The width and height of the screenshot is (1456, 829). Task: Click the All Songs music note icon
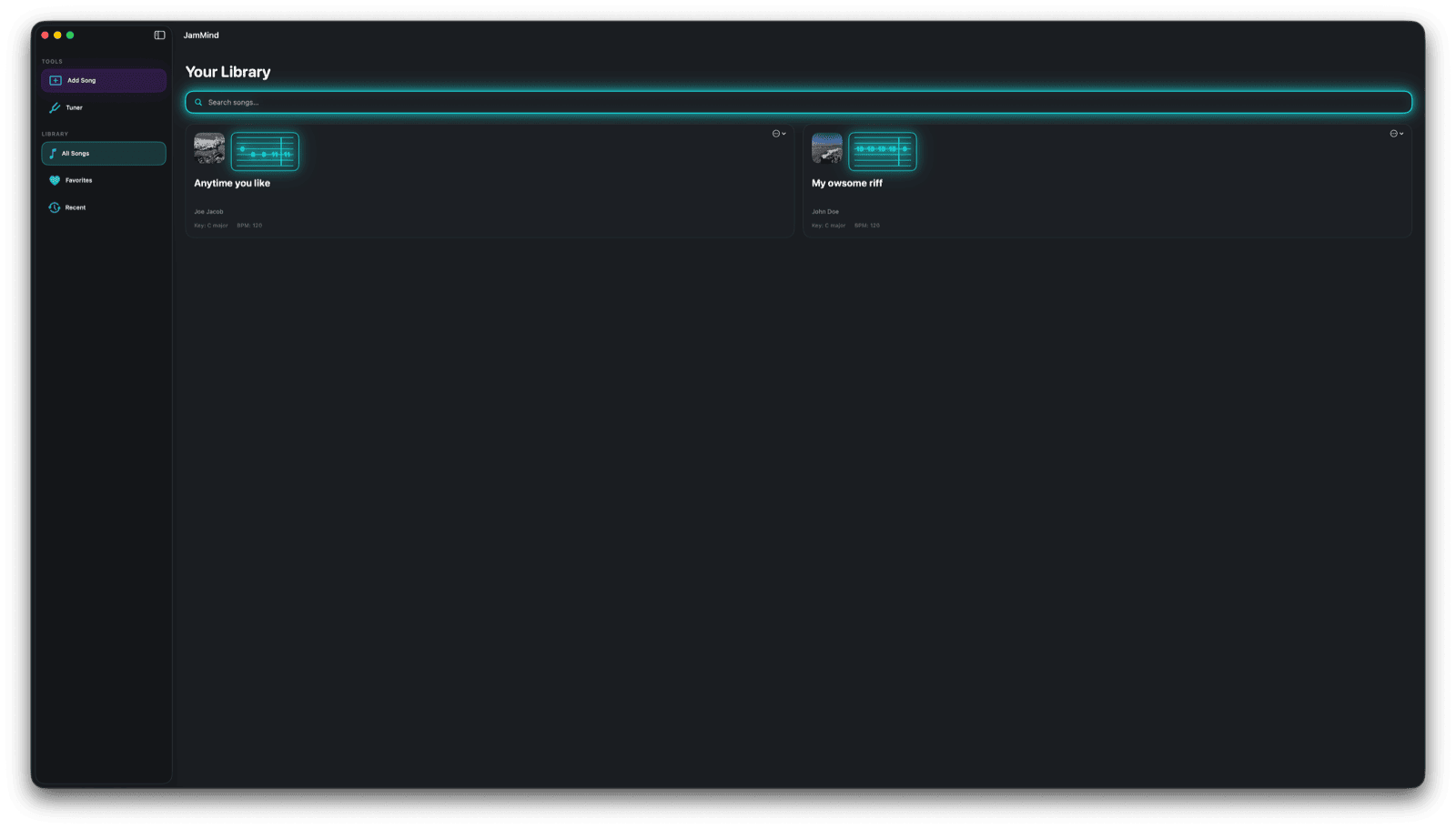(53, 153)
